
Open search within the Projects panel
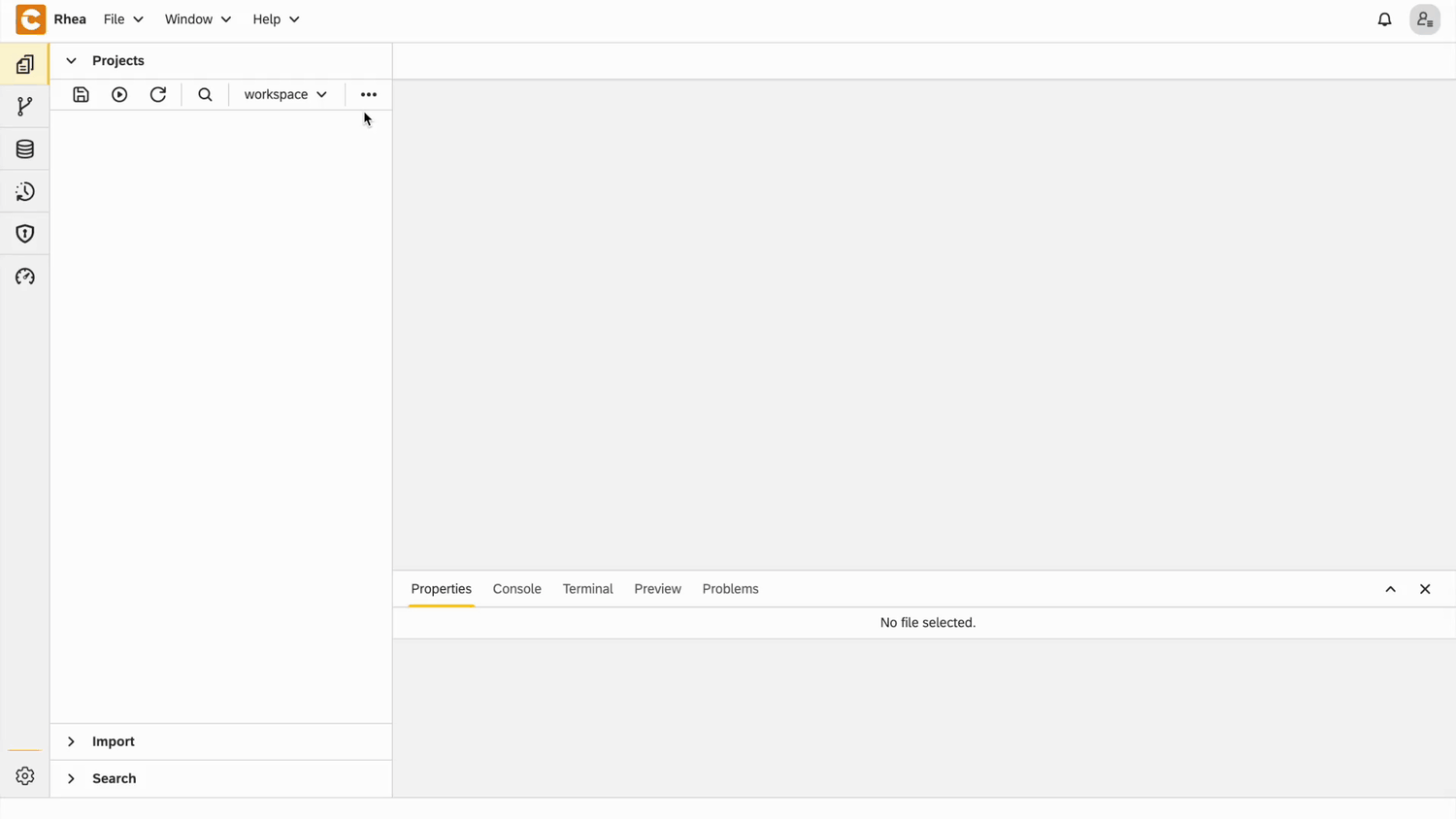click(205, 94)
